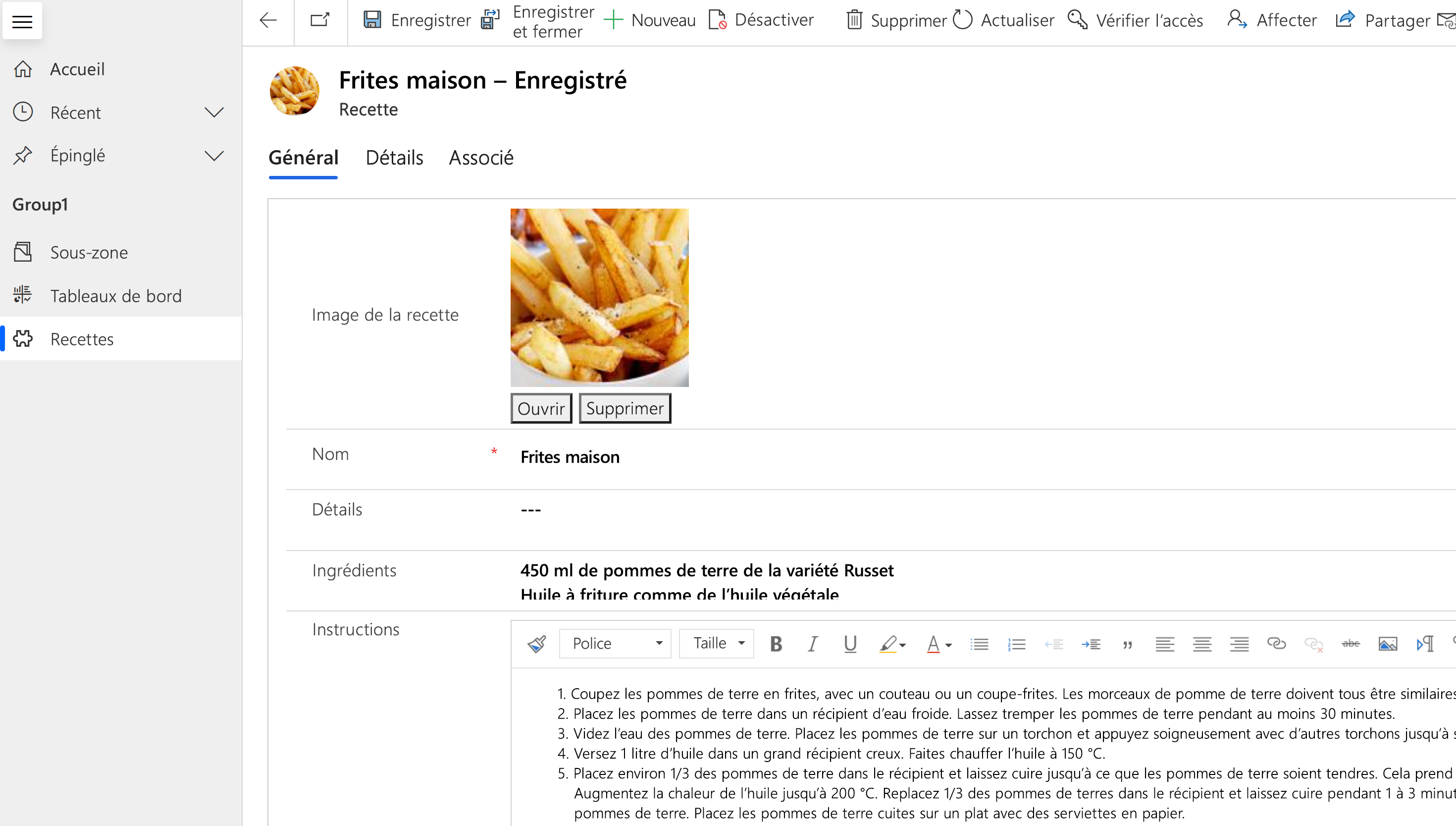The image size is (1456, 826).
Task: Insert a hyperlink in the instructions editor
Action: pos(1276,643)
